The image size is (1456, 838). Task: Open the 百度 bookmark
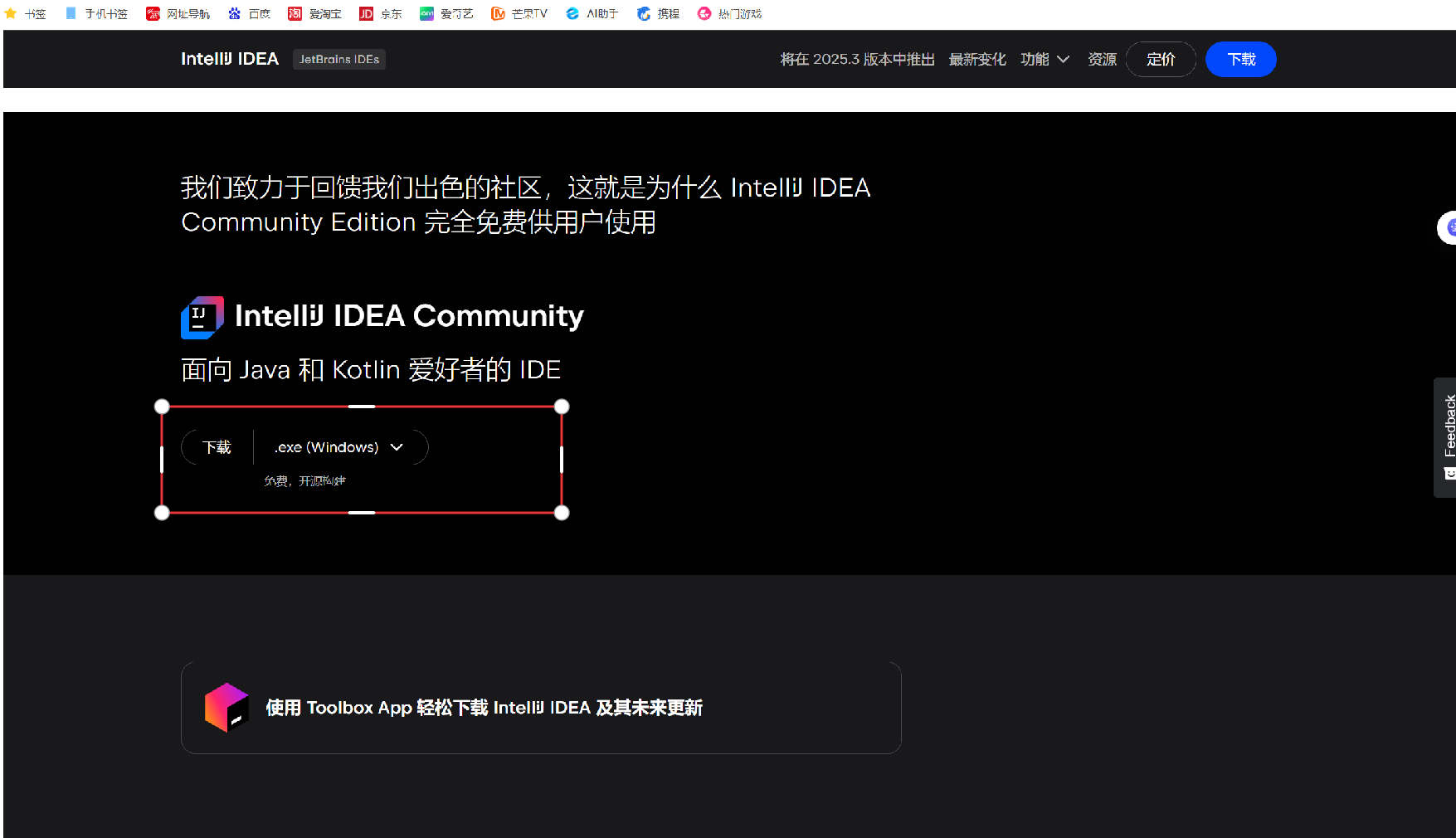[249, 14]
